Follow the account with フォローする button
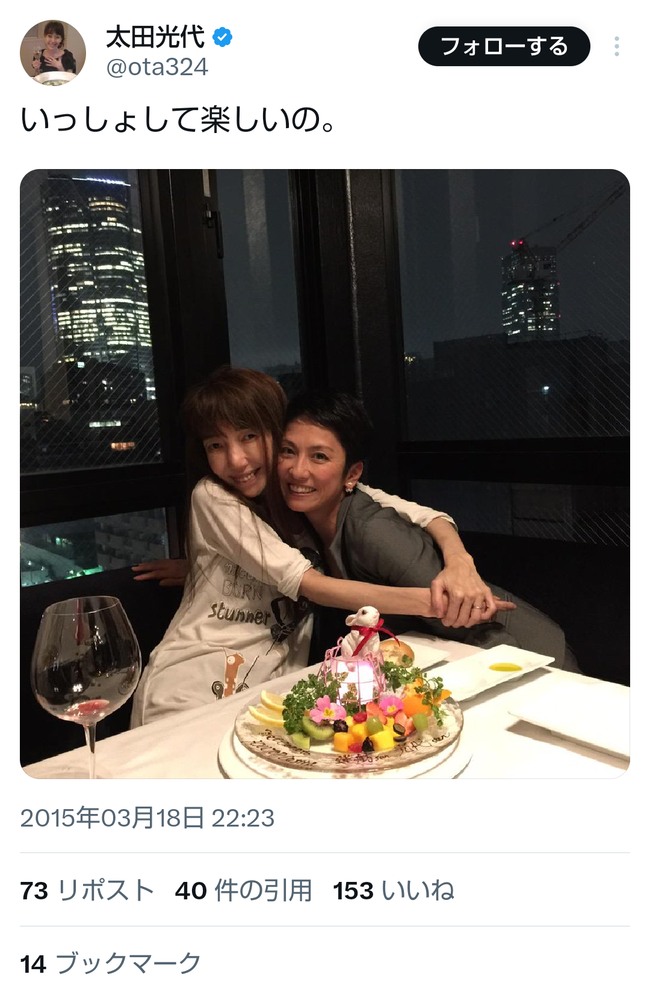Viewport: 650px width, 992px height. tap(504, 46)
